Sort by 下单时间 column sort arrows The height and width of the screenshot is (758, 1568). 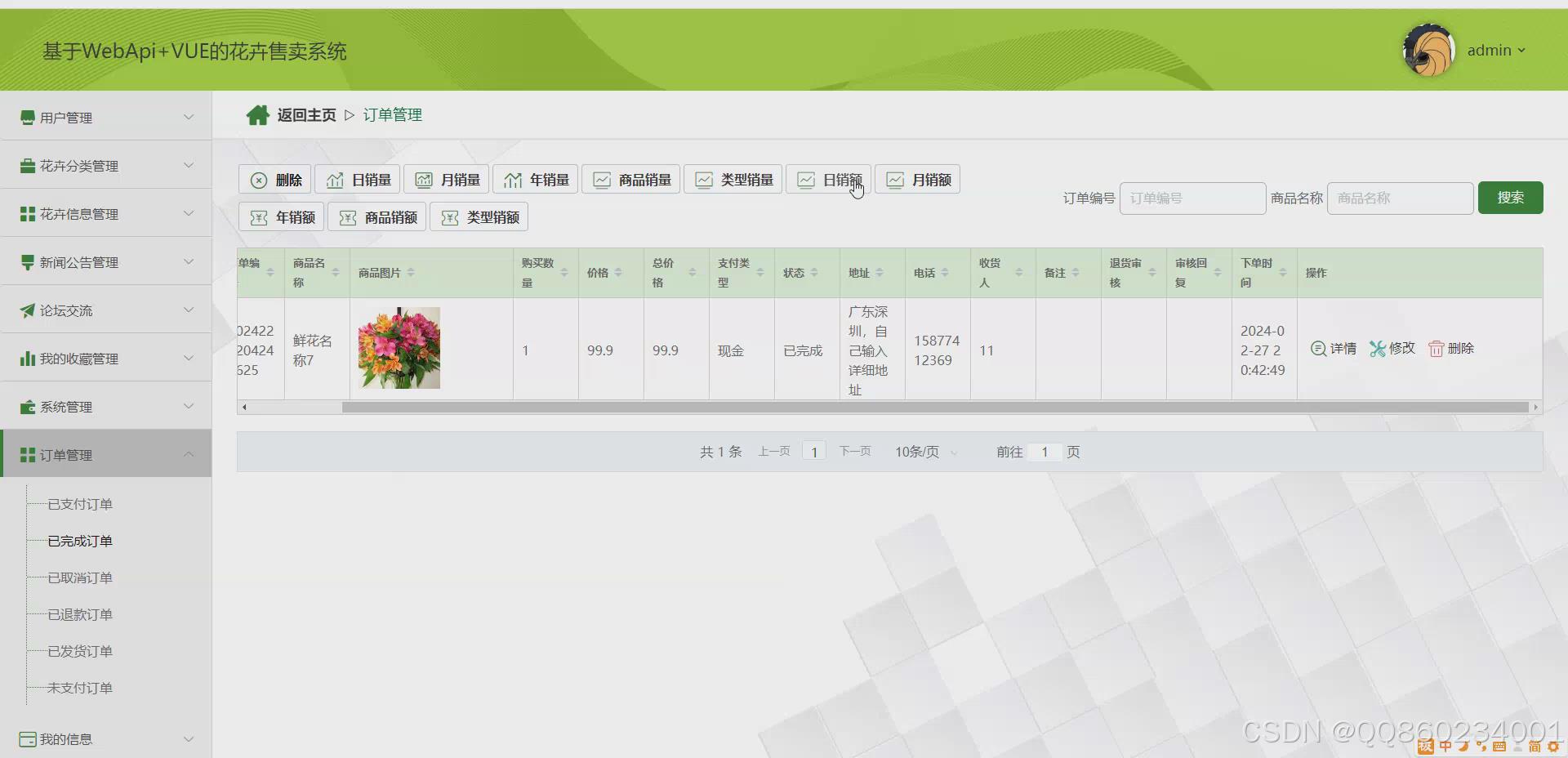pyautogui.click(x=1283, y=273)
